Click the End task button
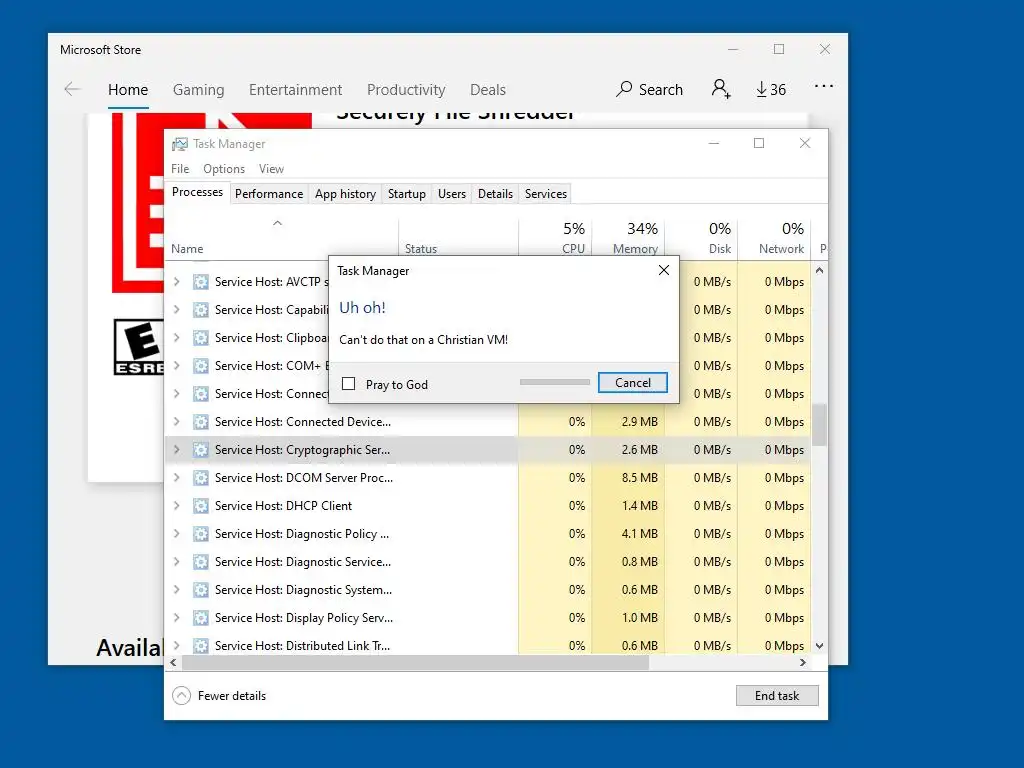The image size is (1024, 768). (x=777, y=696)
